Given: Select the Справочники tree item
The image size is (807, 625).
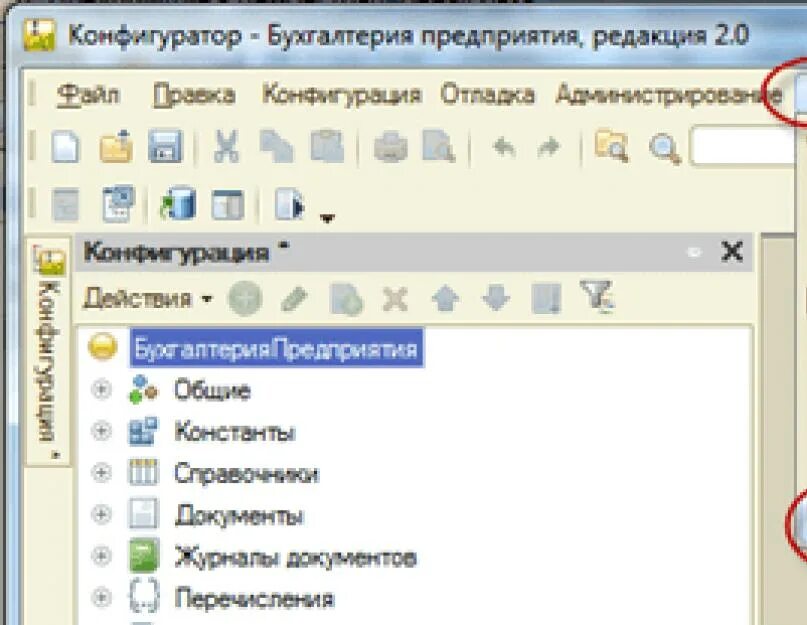Looking at the screenshot, I should click(246, 473).
